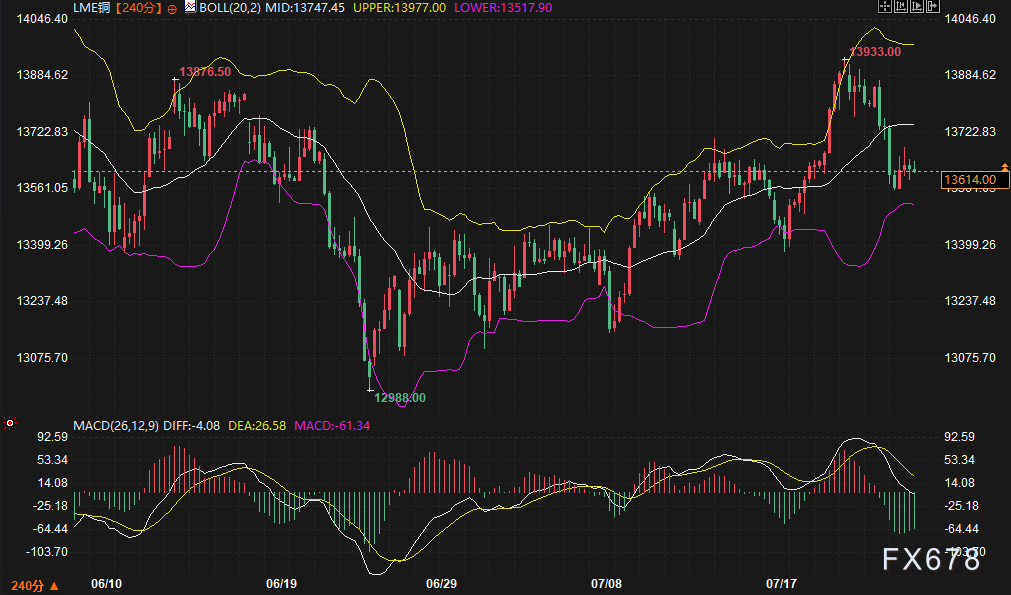The width and height of the screenshot is (1011, 595).
Task: Click the 07/17 date on time axis
Action: coord(781,583)
